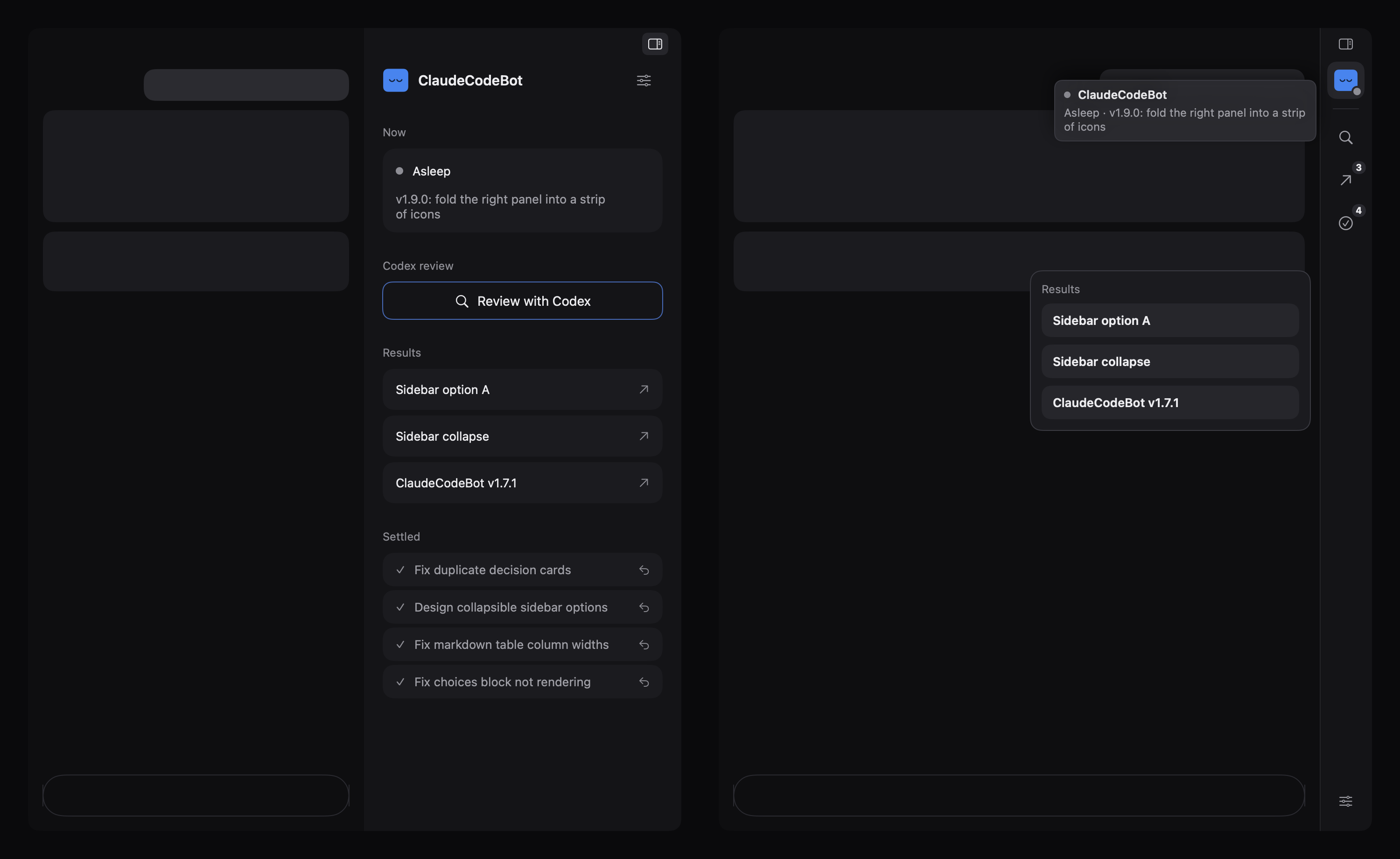The width and height of the screenshot is (1400, 859).
Task: Open settings sliders icon next to ClaudeCodeBot title
Action: [644, 80]
